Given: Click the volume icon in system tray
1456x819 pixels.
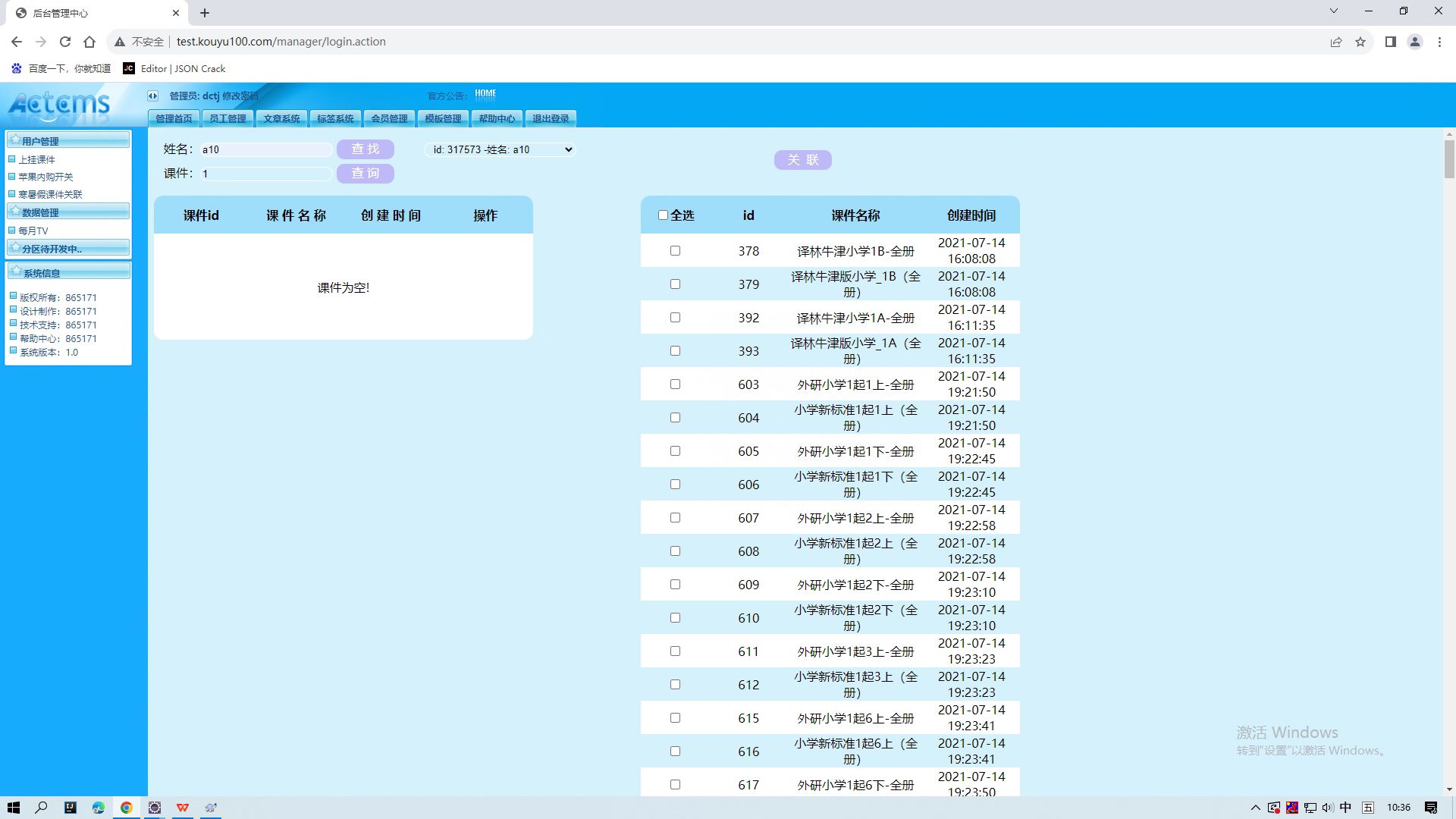Looking at the screenshot, I should click(x=1328, y=808).
